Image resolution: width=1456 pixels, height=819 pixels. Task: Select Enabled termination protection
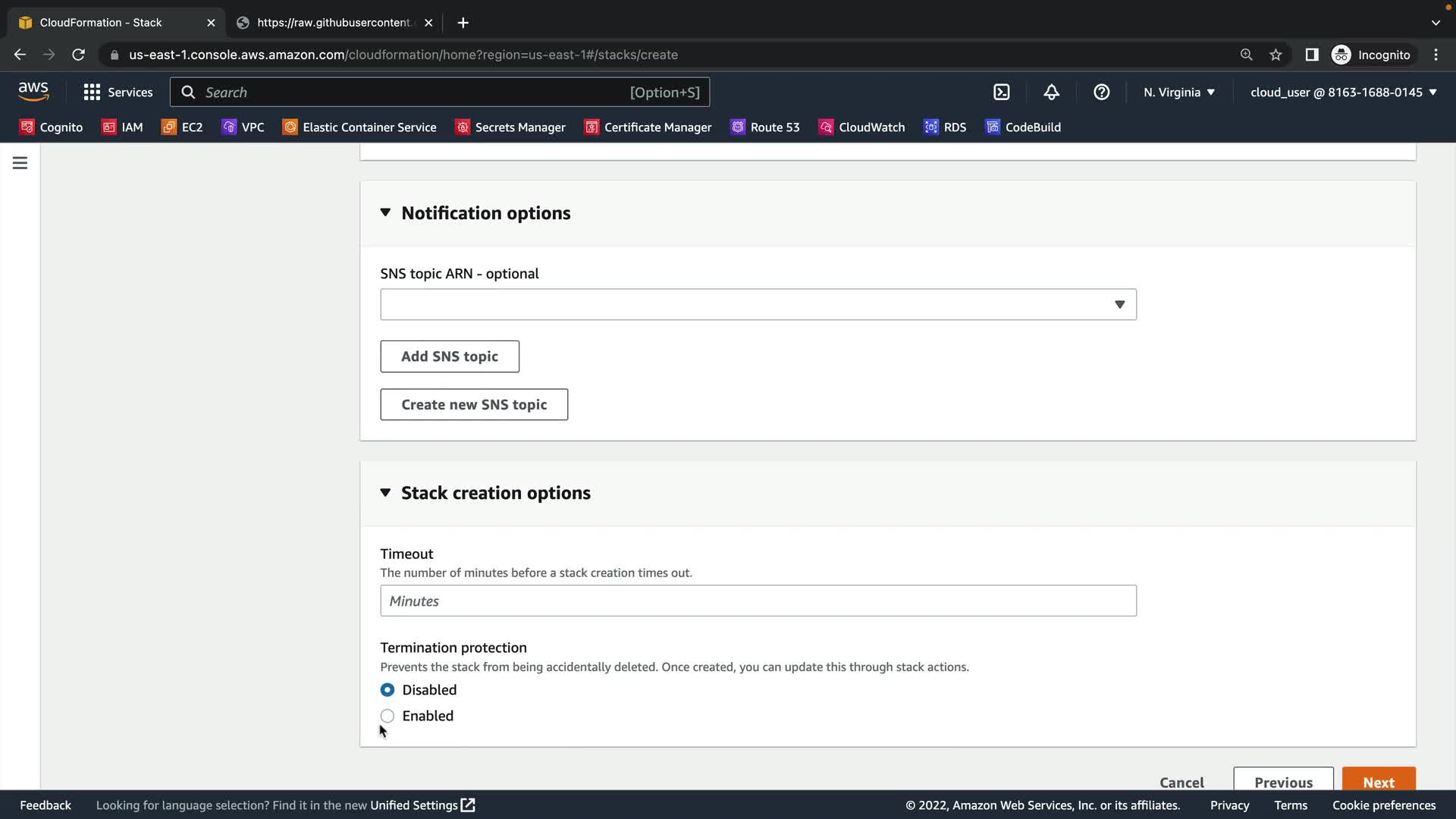[x=388, y=716]
